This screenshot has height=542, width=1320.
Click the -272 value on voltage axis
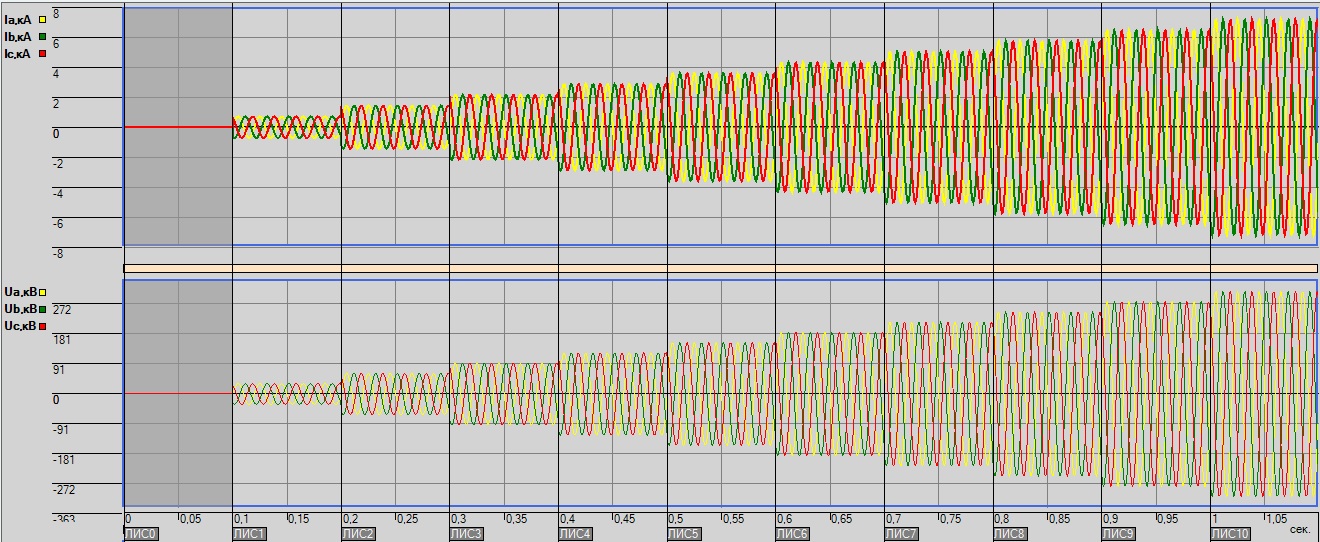[x=62, y=490]
